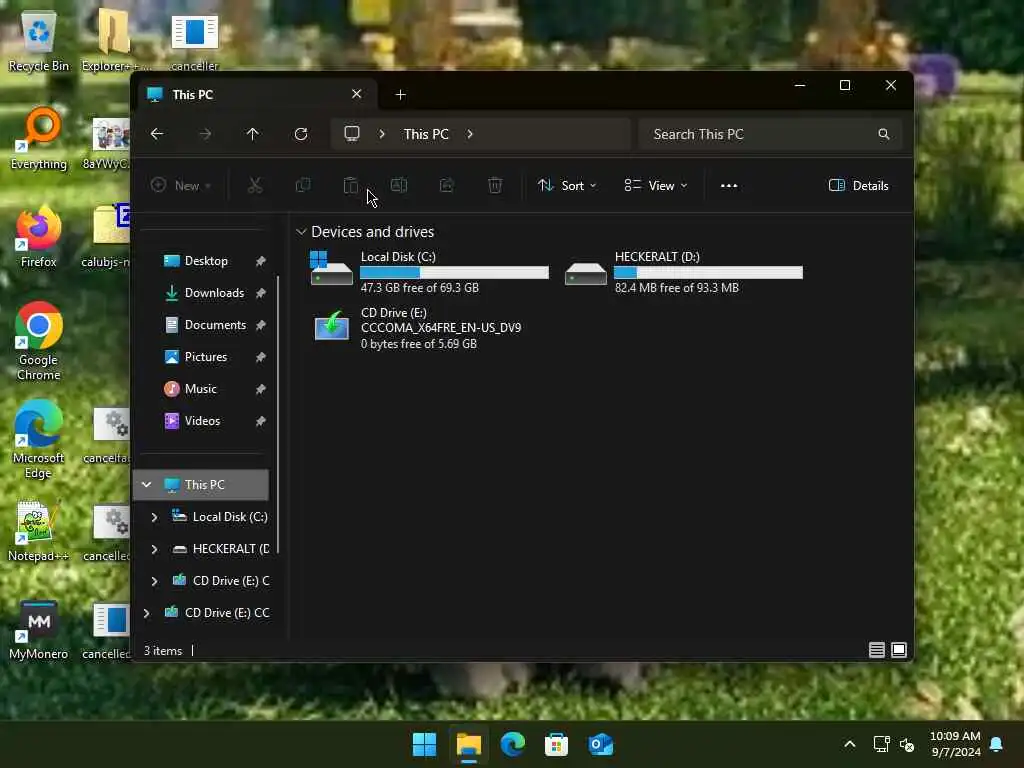The height and width of the screenshot is (768, 1024).
Task: Click HECKERALT (D:) usage bar
Action: coord(709,272)
